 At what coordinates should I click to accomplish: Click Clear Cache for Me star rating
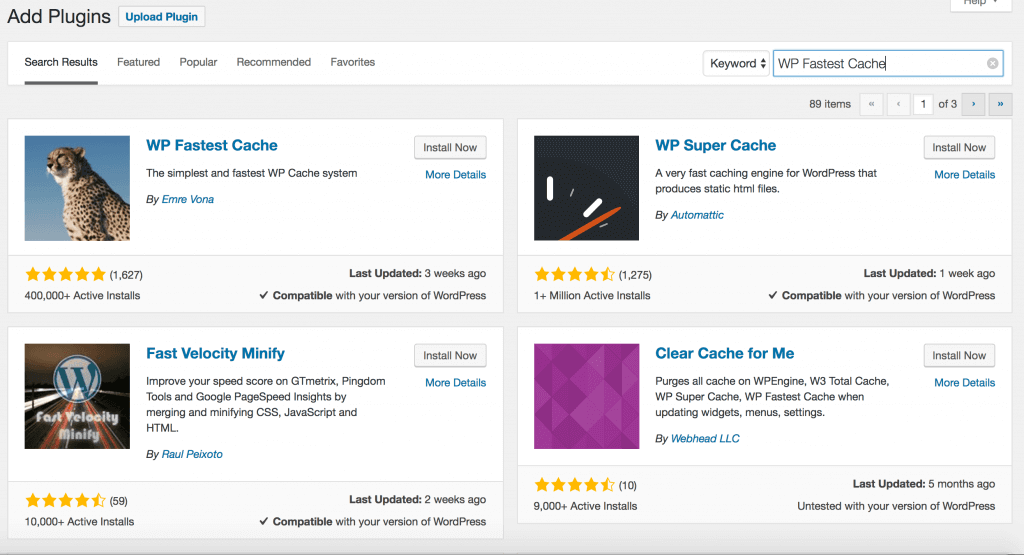tap(575, 484)
